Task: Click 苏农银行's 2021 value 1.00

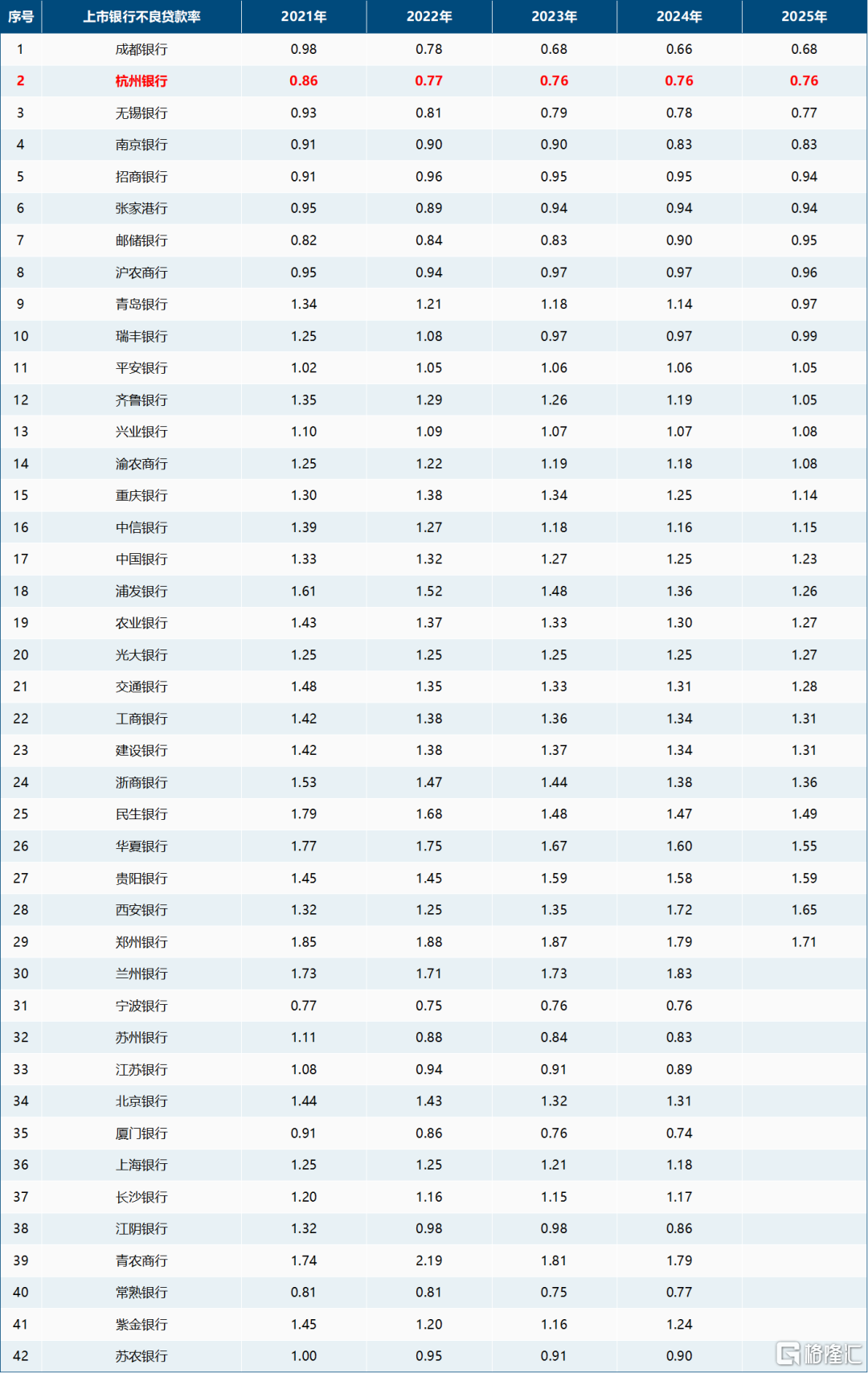Action: click(x=304, y=1356)
